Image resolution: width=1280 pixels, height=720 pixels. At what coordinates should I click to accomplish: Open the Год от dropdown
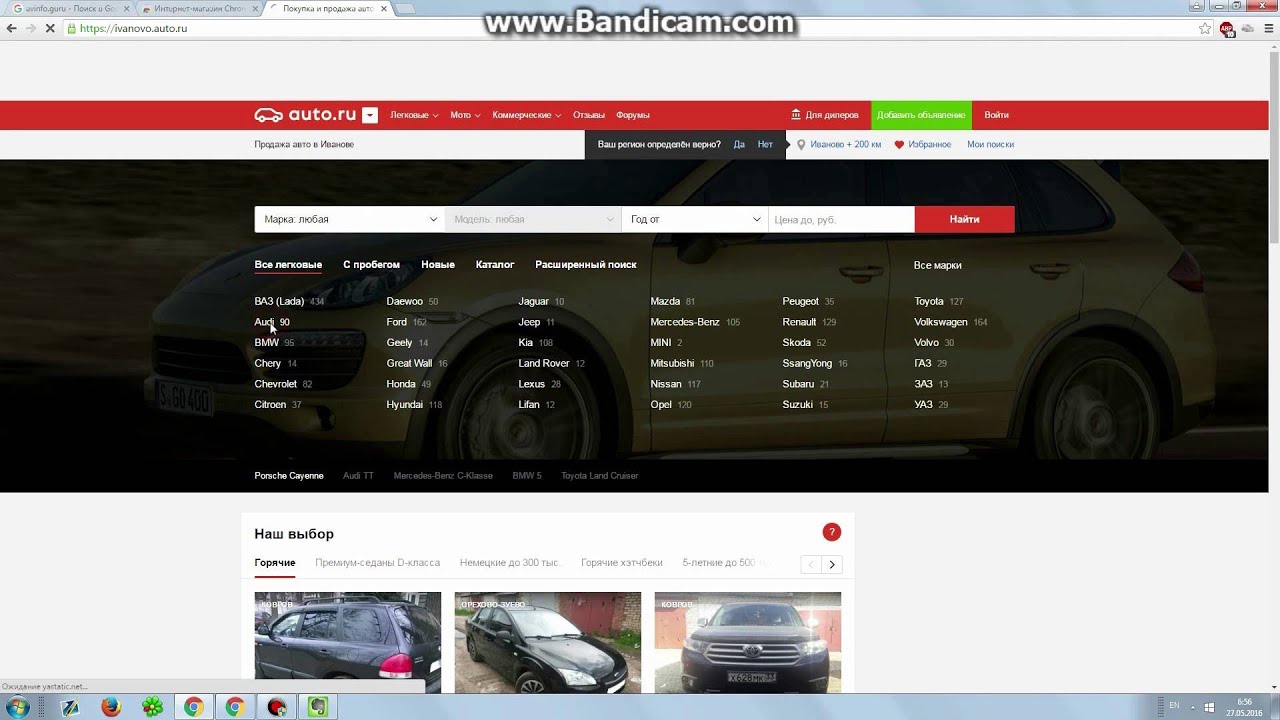click(x=694, y=219)
